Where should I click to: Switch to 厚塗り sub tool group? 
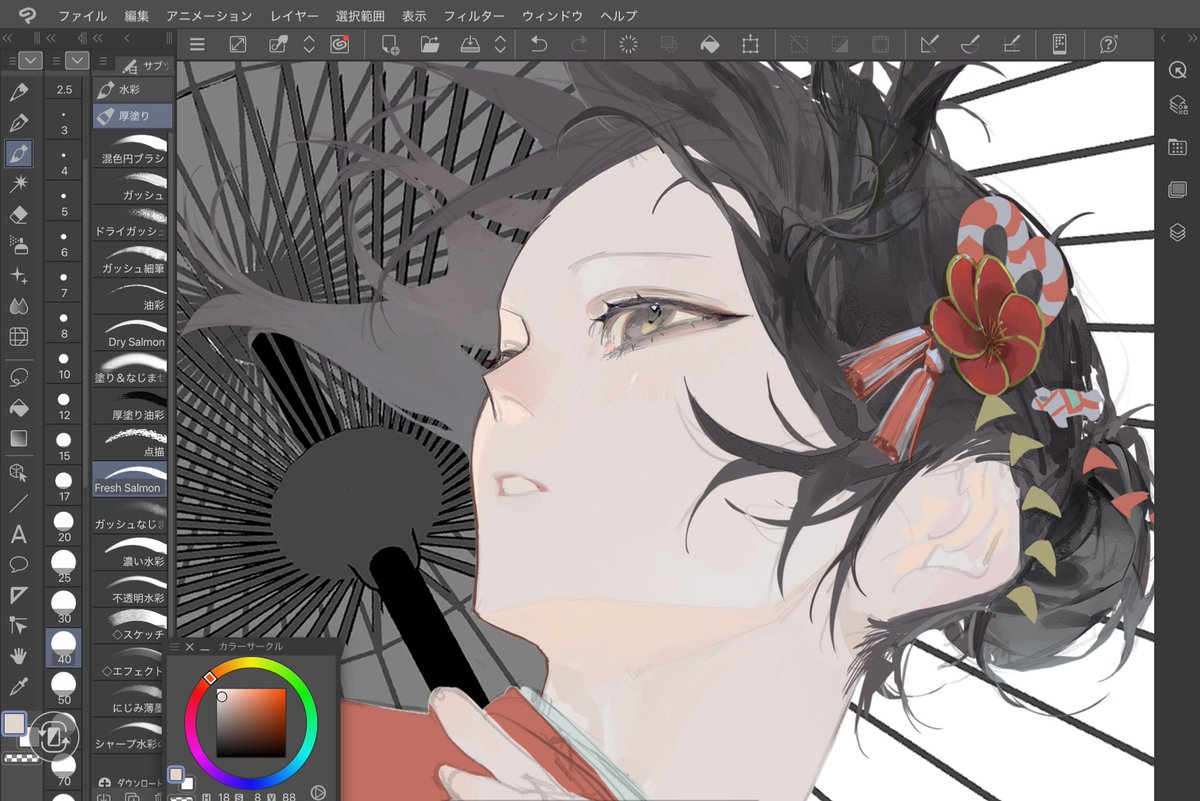click(133, 117)
